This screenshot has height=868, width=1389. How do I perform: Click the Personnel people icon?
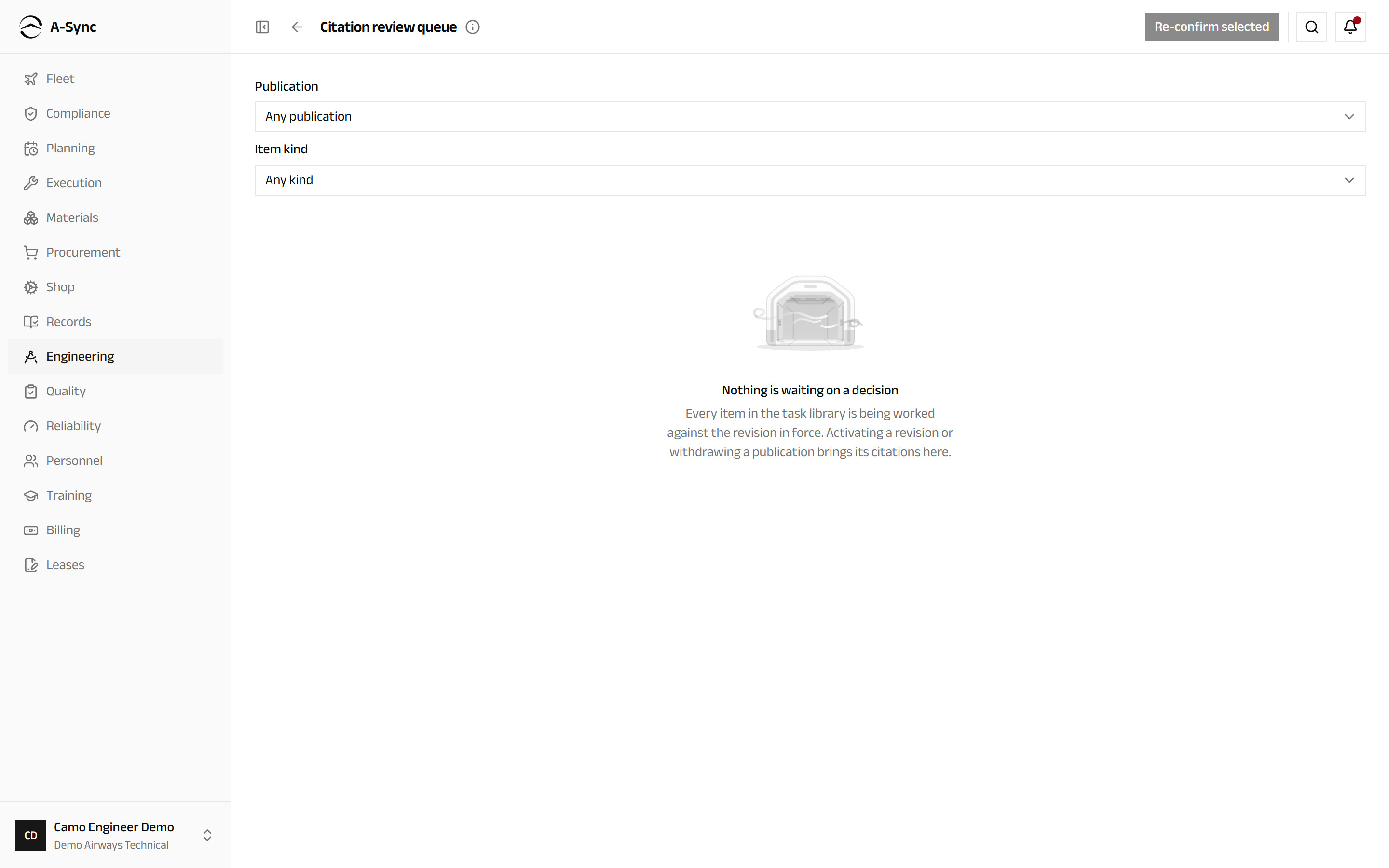point(31,461)
